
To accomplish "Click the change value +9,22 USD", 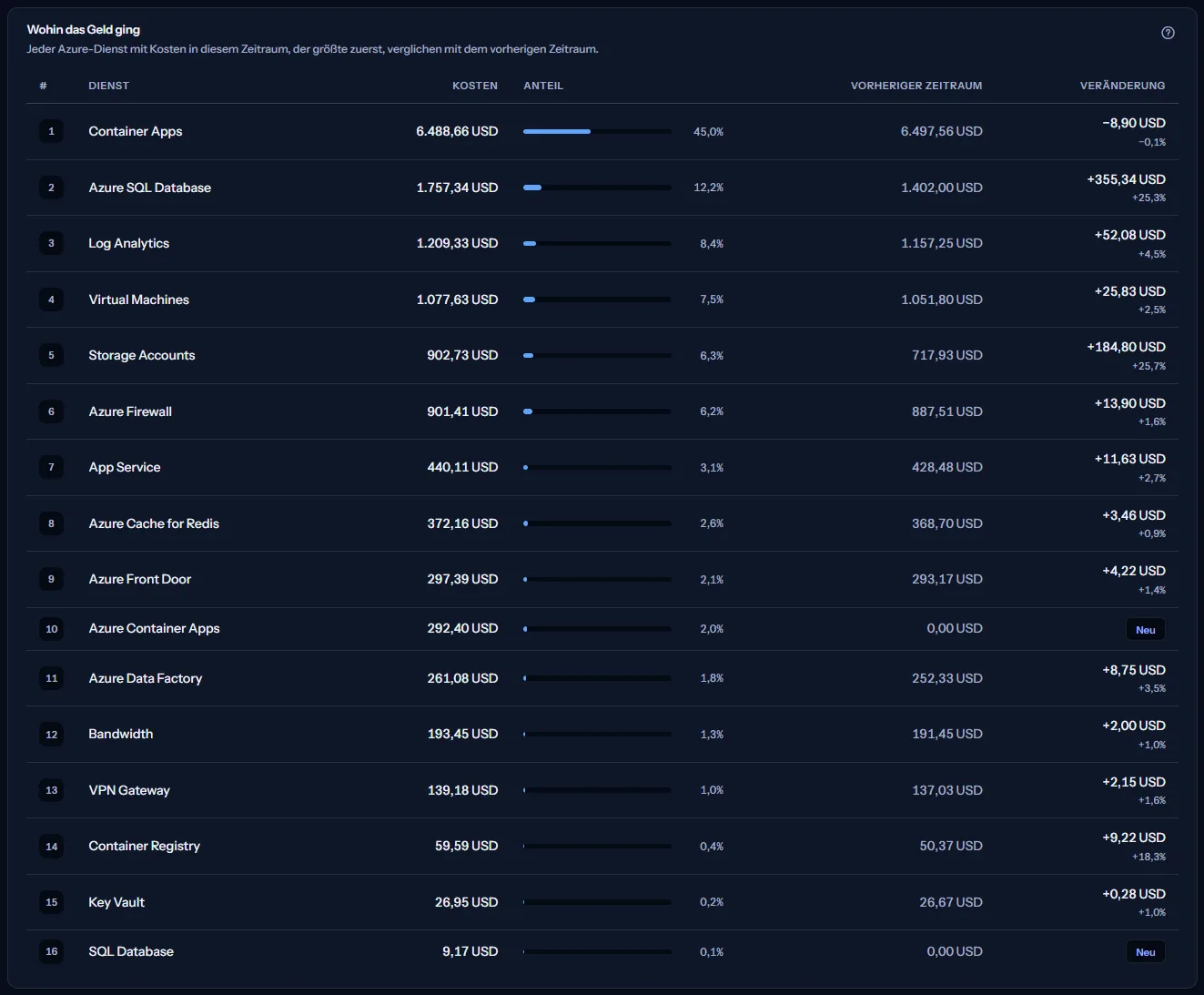I will 1134,838.
